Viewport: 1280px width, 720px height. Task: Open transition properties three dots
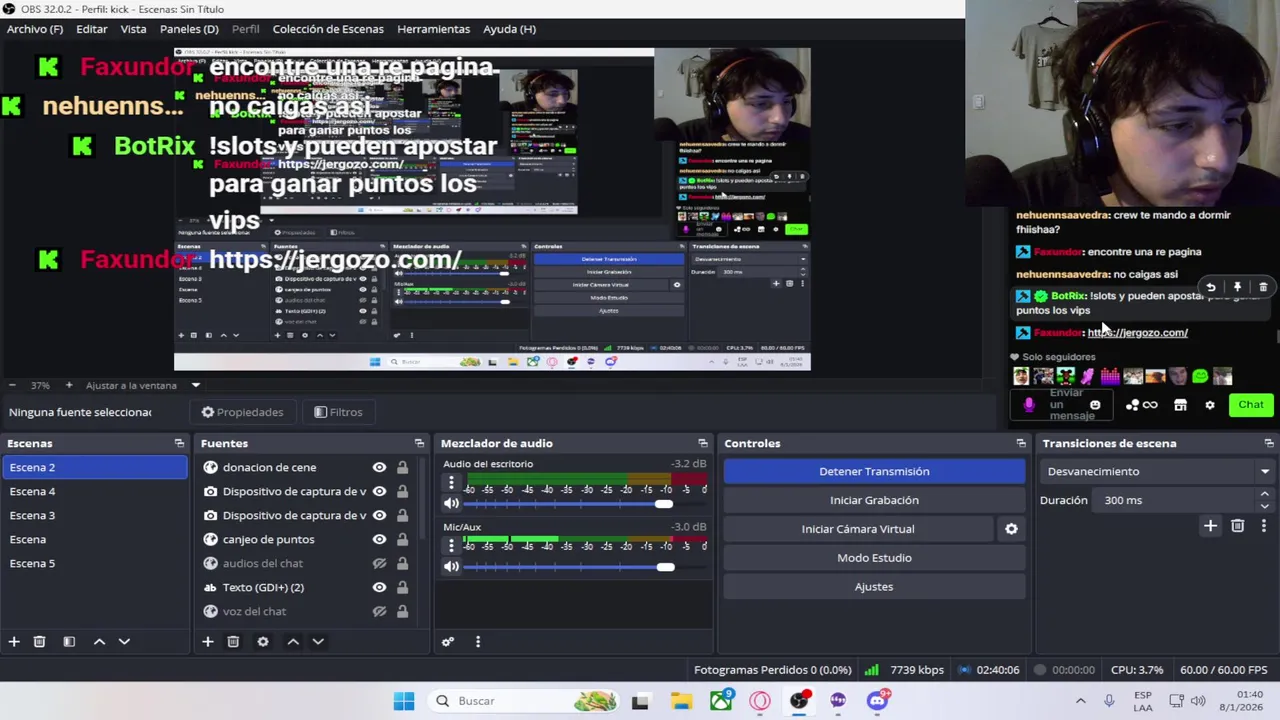pos(1263,525)
